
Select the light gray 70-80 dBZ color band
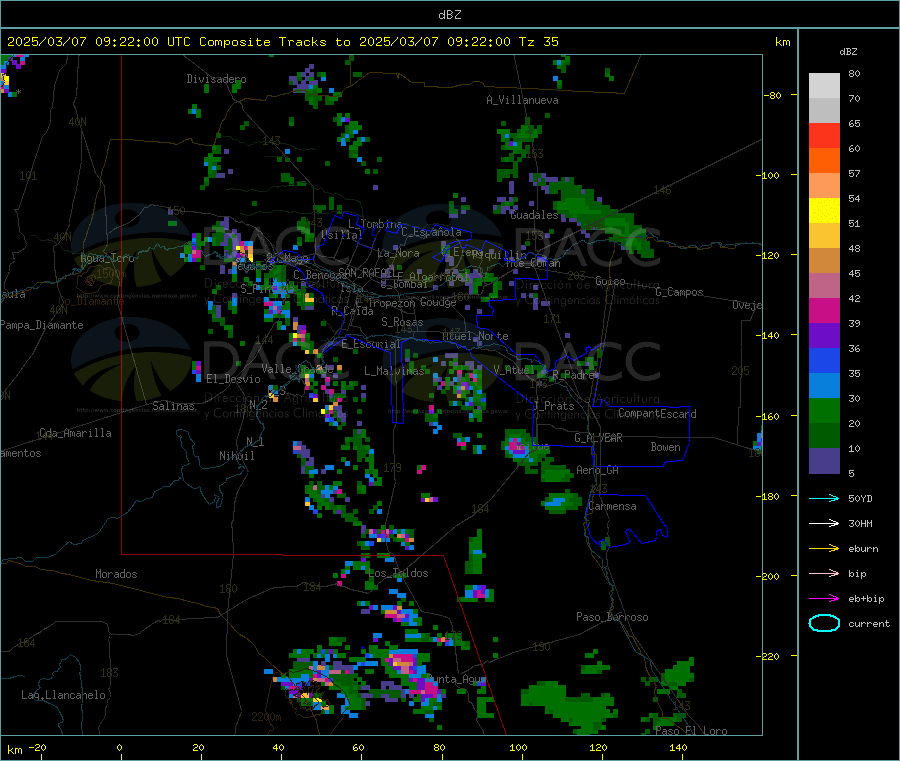tap(824, 86)
